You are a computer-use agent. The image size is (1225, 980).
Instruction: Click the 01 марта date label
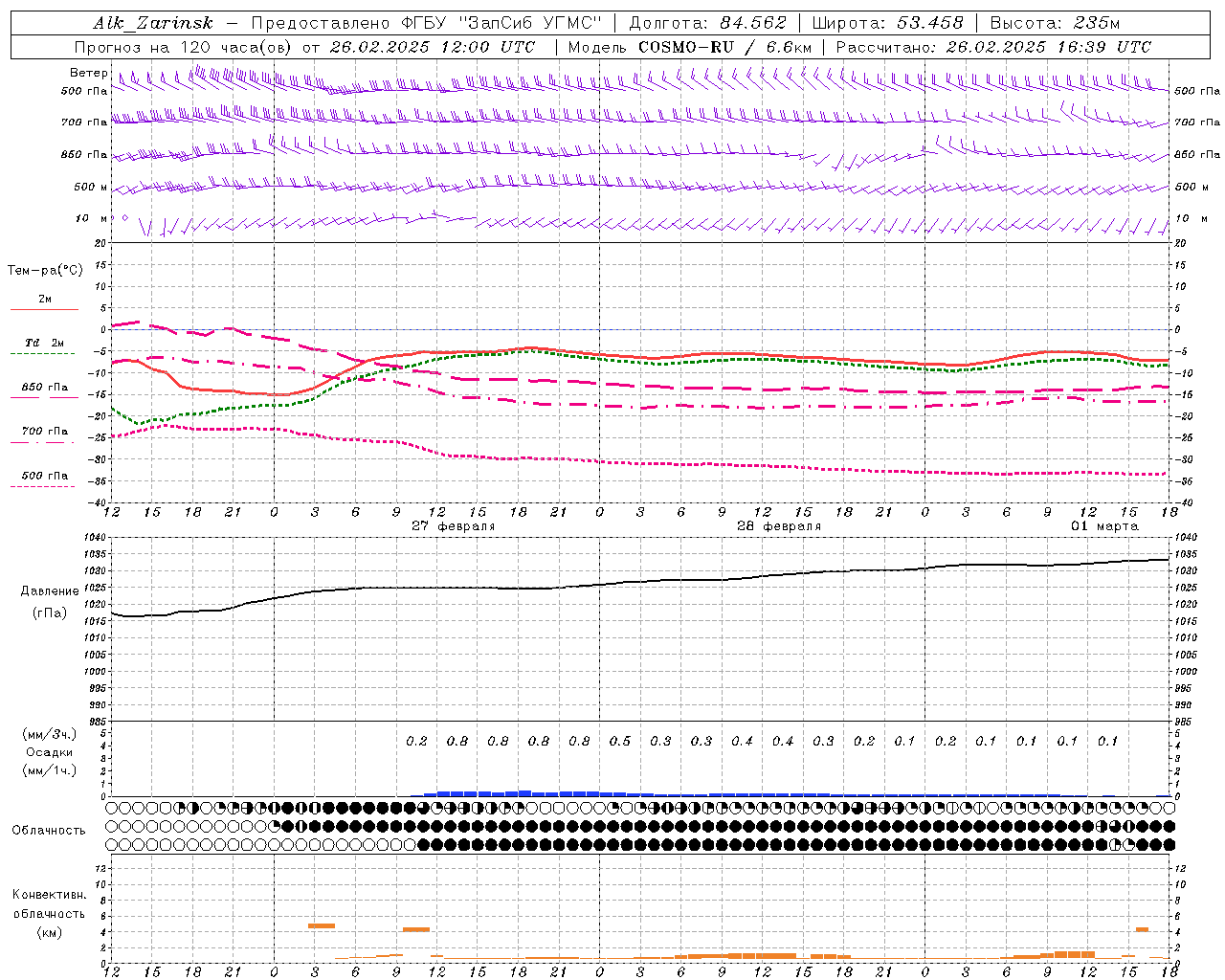coord(1104,526)
